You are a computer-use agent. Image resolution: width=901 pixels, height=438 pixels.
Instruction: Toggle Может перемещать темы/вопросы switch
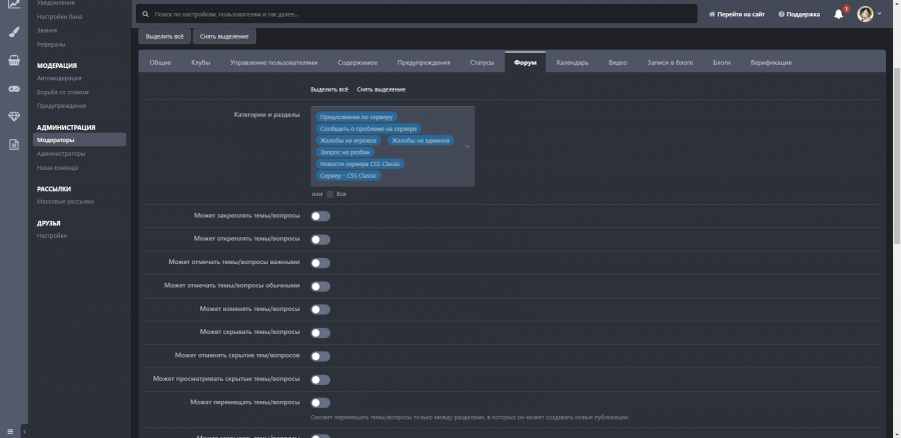[321, 403]
